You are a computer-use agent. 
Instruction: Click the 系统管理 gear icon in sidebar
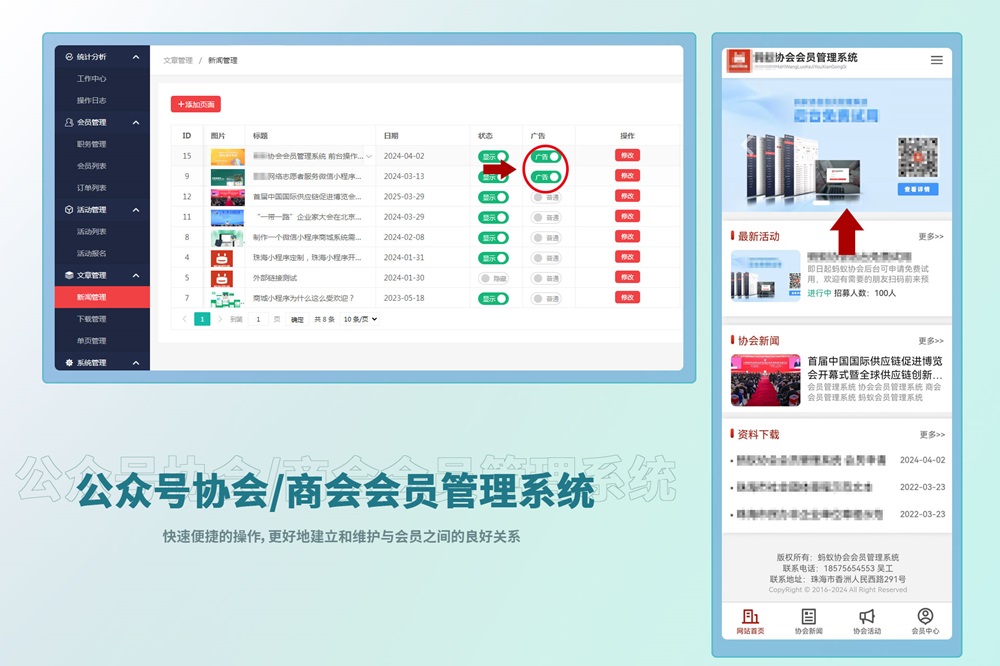coord(68,363)
